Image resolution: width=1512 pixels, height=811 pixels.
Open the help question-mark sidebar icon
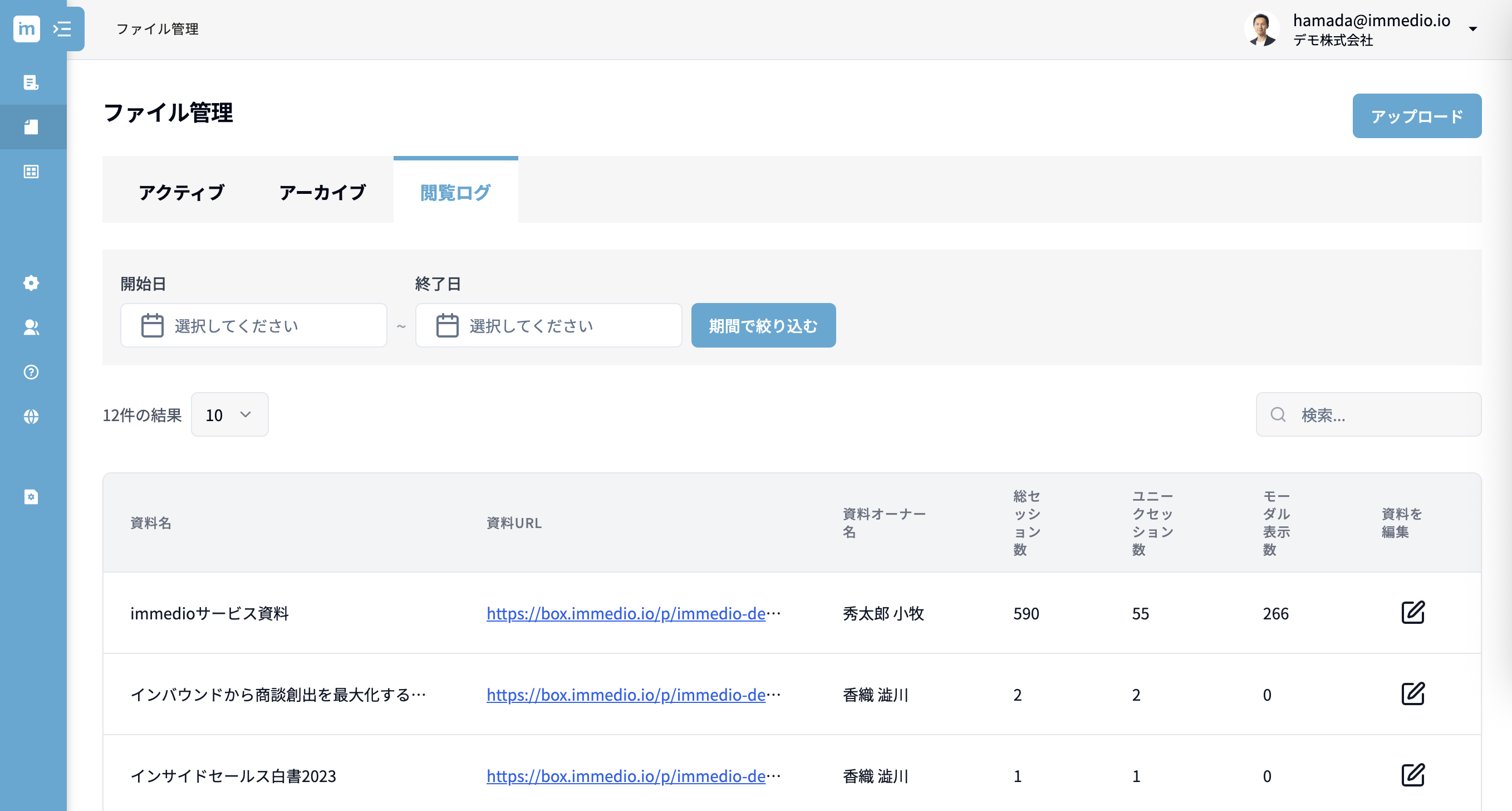31,372
